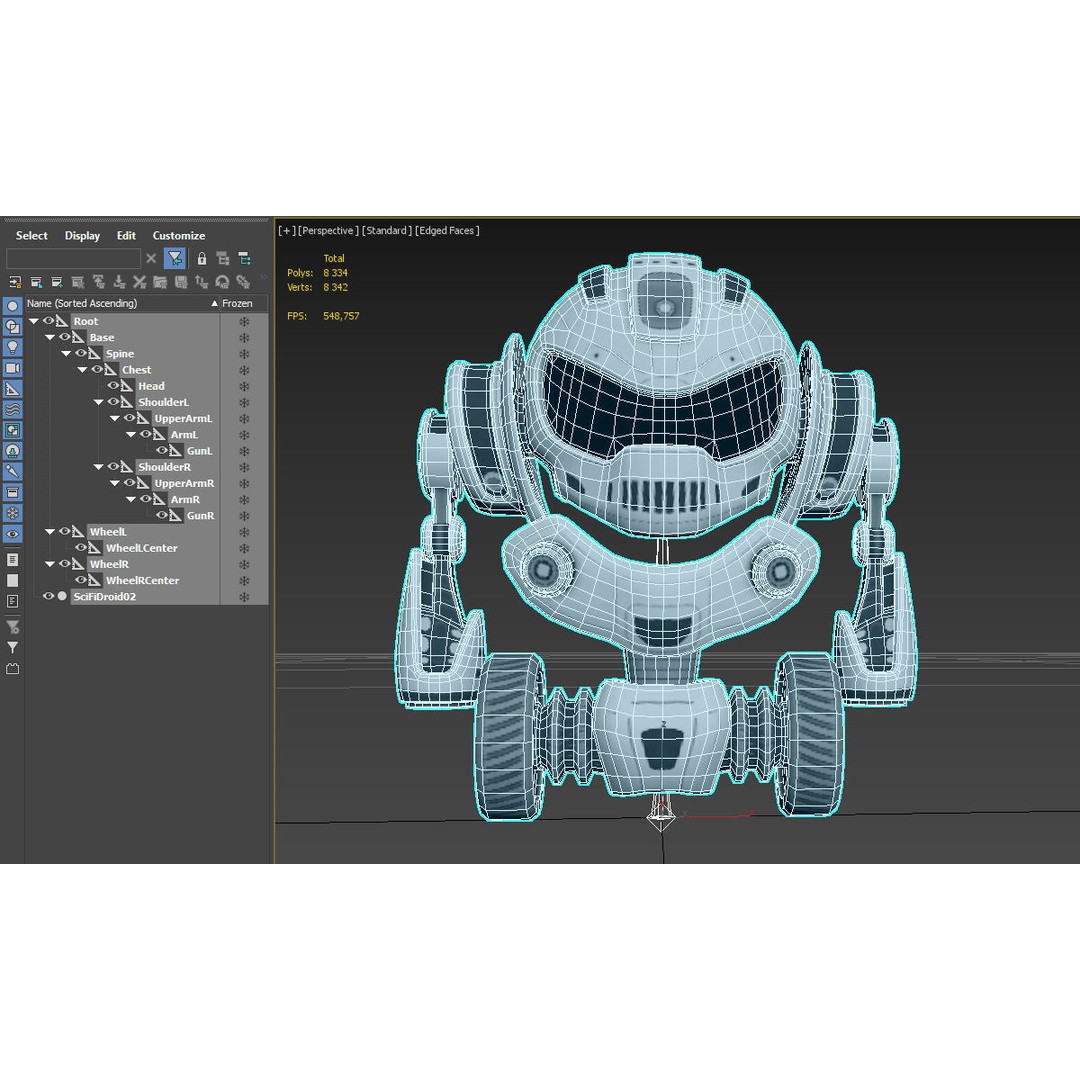Open the Edit menu
The width and height of the screenshot is (1080, 1080).
[x=126, y=236]
